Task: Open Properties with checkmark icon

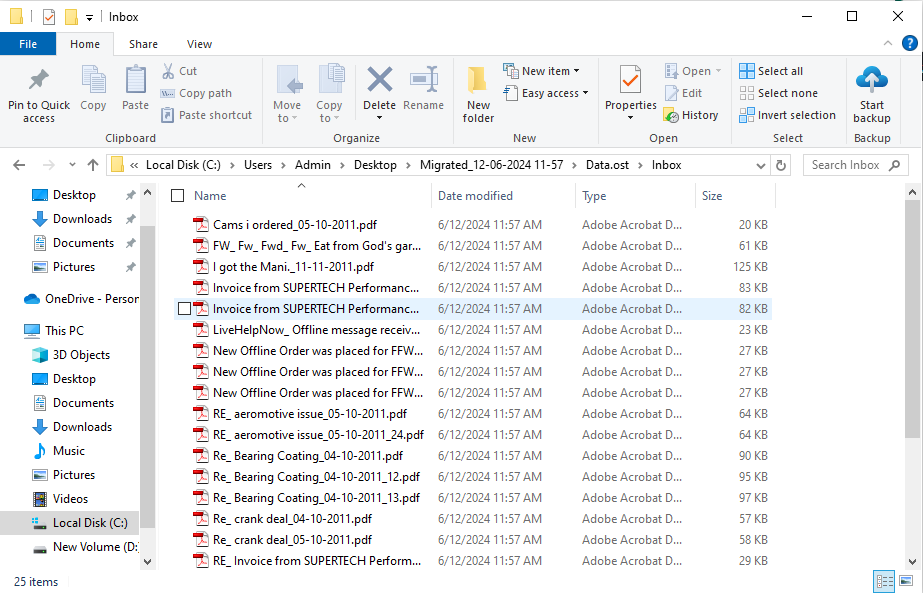Action: coord(630,81)
